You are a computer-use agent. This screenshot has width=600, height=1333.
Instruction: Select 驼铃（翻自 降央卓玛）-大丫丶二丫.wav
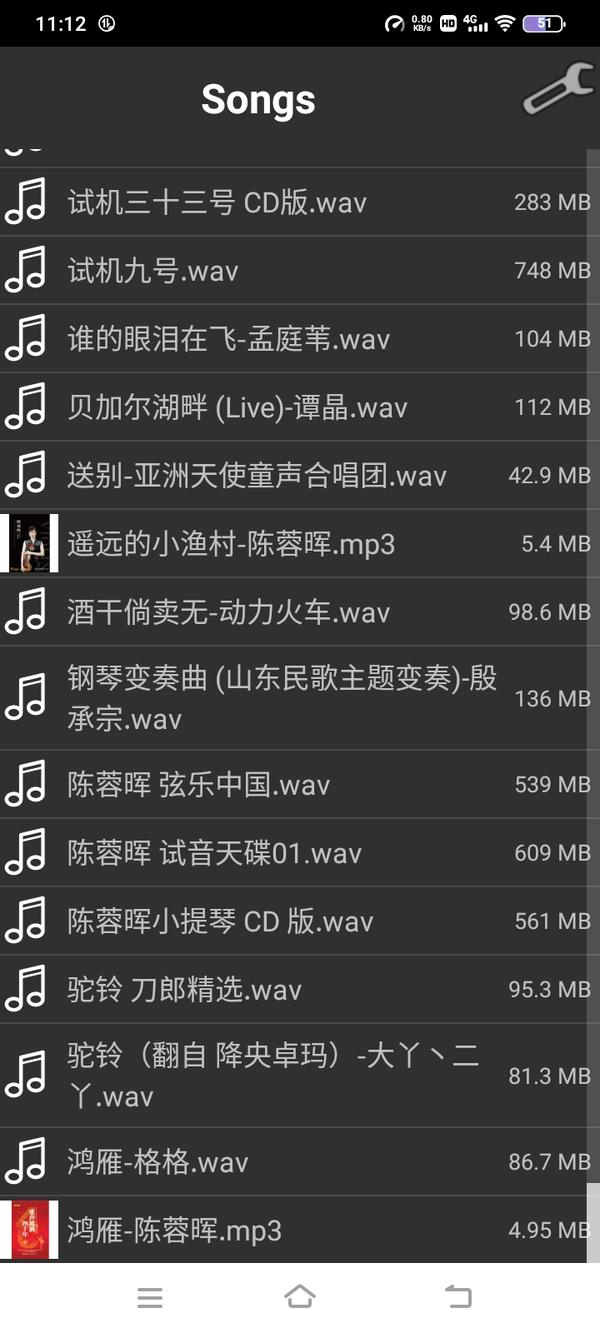(x=300, y=1075)
